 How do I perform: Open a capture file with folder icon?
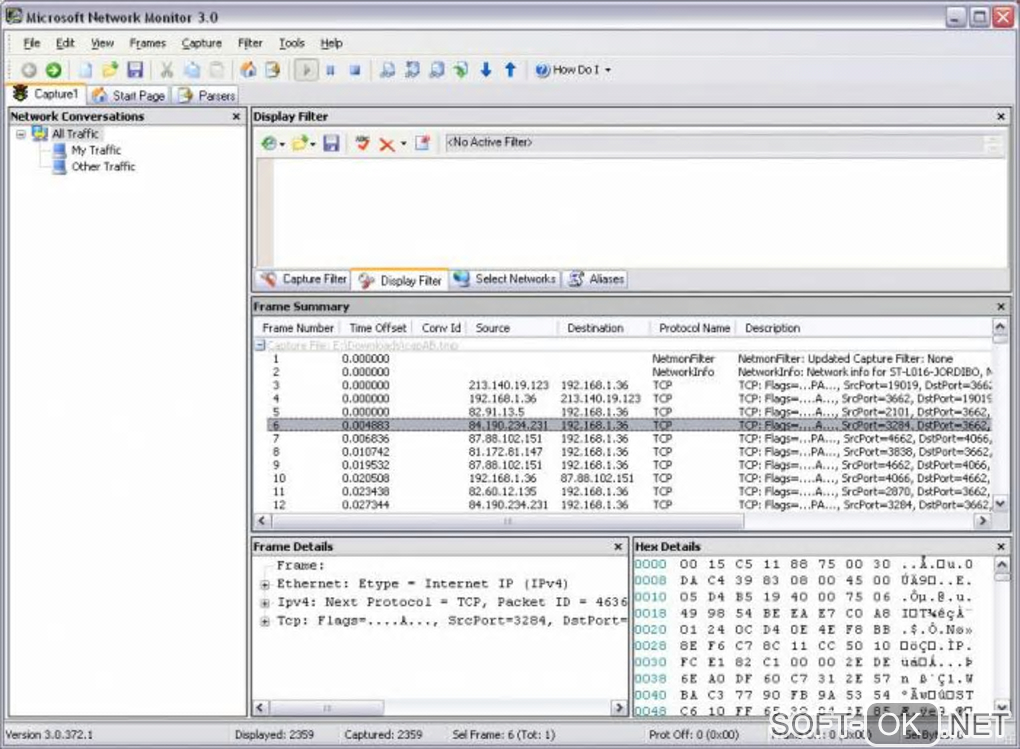[110, 70]
